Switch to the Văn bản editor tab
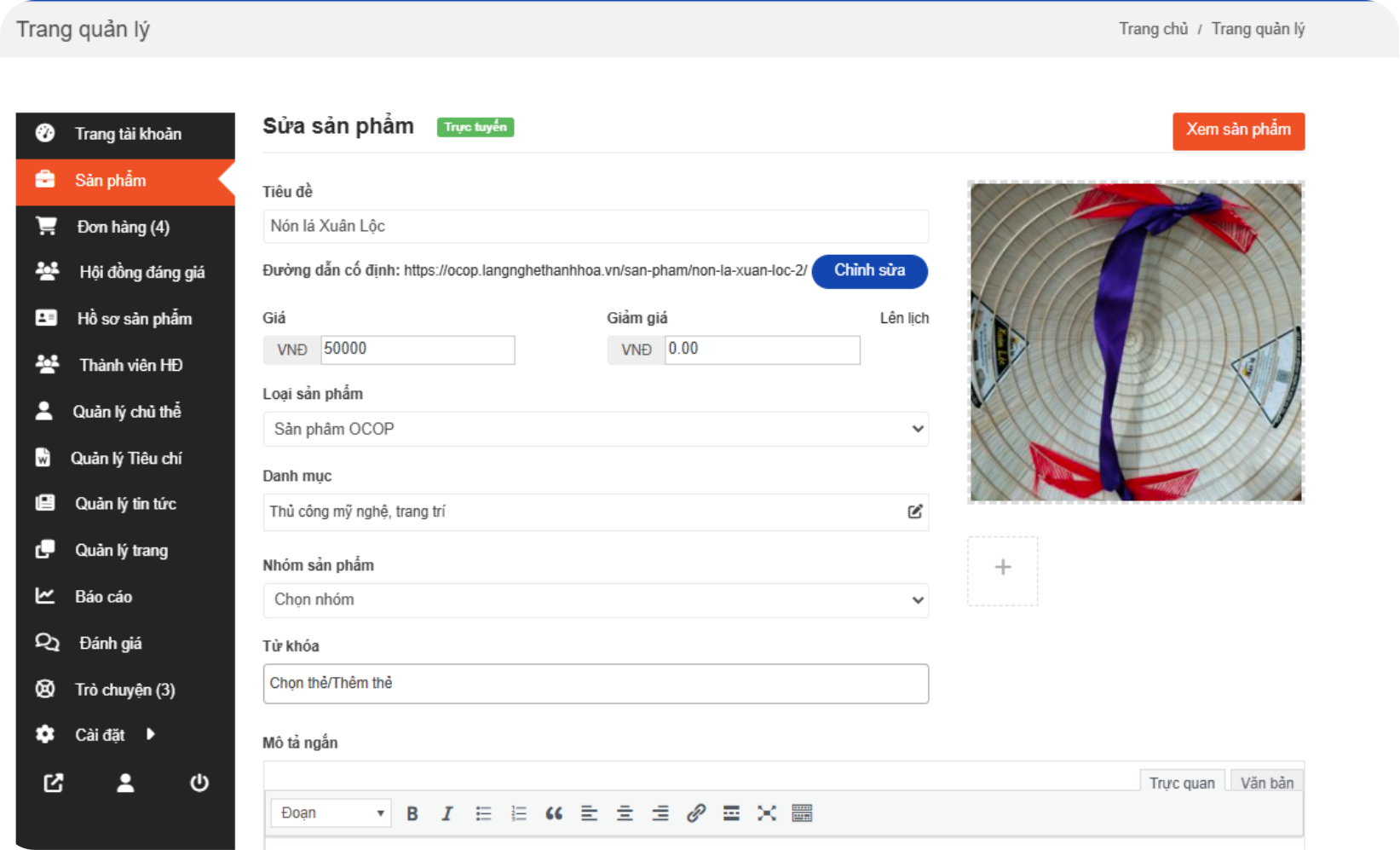Image resolution: width=1400 pixels, height=850 pixels. click(x=1266, y=783)
